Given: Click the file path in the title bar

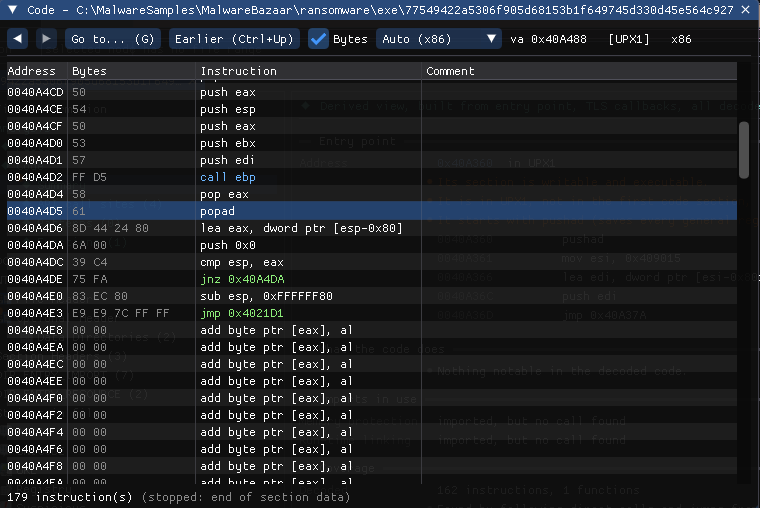Looking at the screenshot, I should point(405,10).
